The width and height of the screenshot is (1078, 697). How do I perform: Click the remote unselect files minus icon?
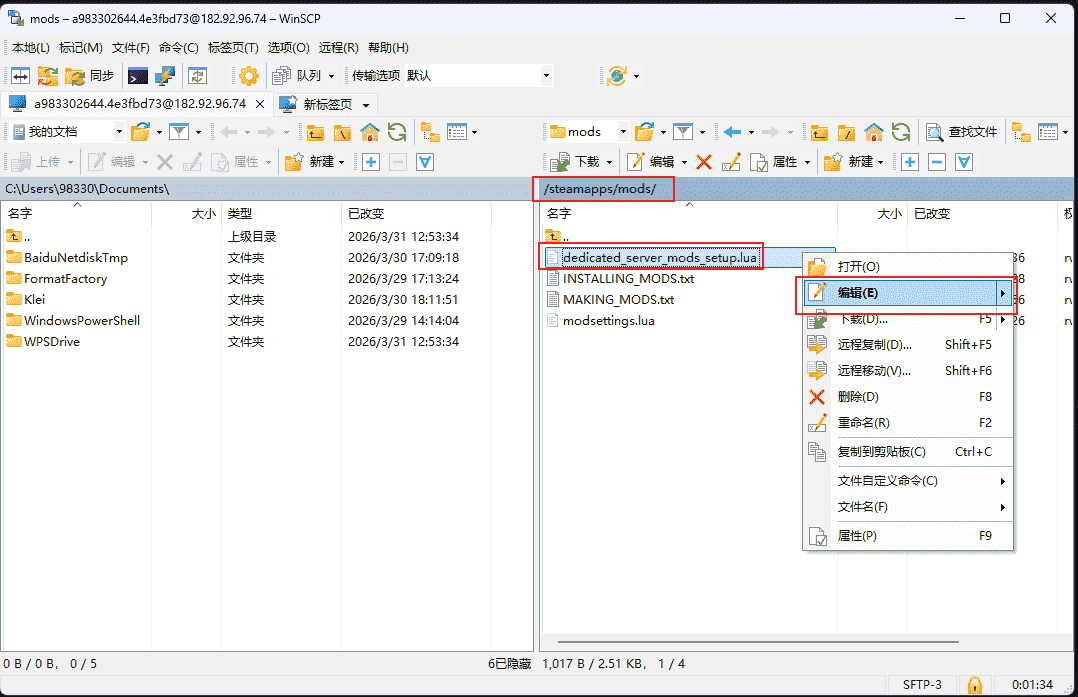coord(936,162)
